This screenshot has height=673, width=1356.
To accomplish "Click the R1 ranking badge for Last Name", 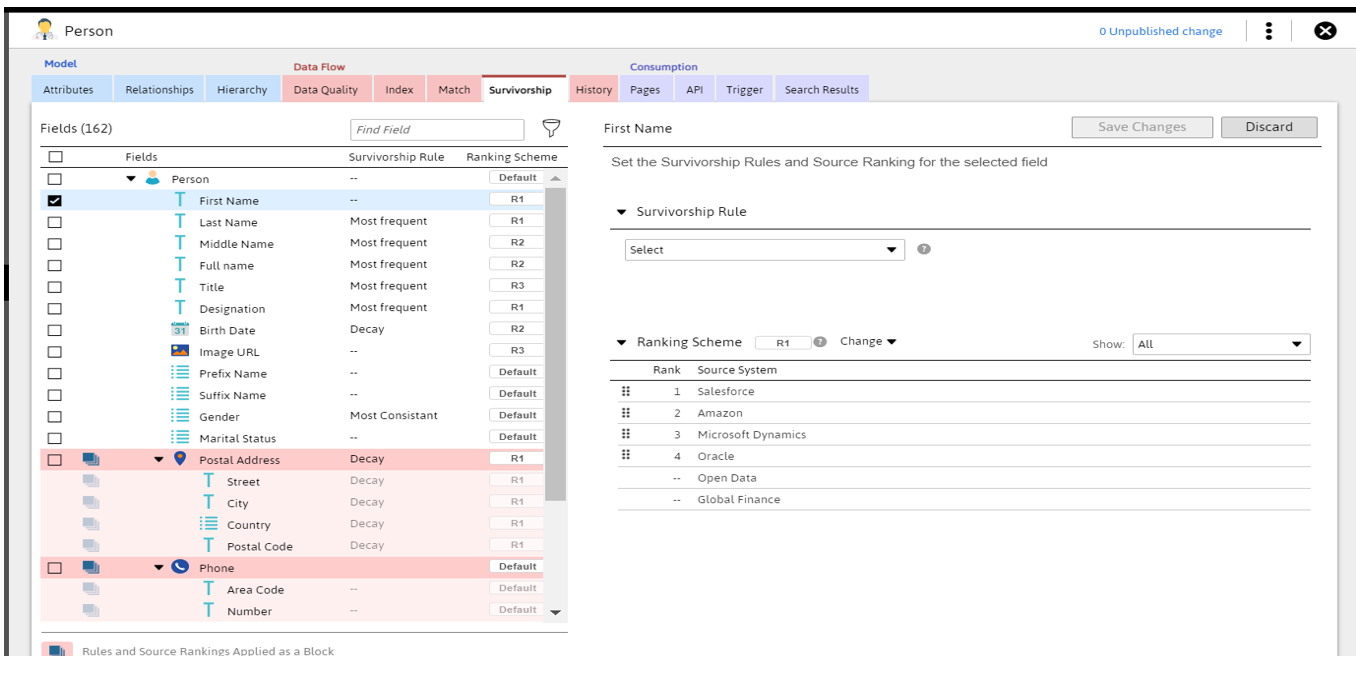I will [517, 221].
